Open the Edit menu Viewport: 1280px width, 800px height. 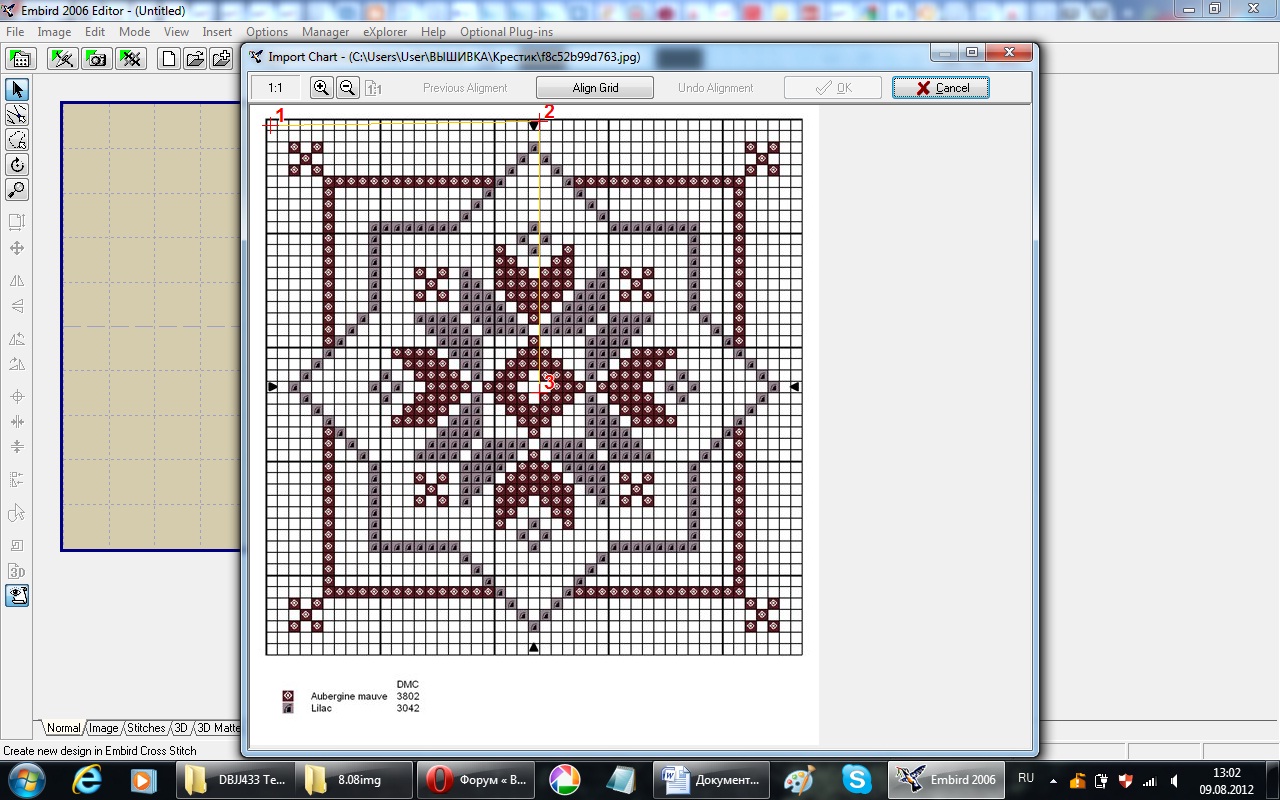pyautogui.click(x=95, y=32)
